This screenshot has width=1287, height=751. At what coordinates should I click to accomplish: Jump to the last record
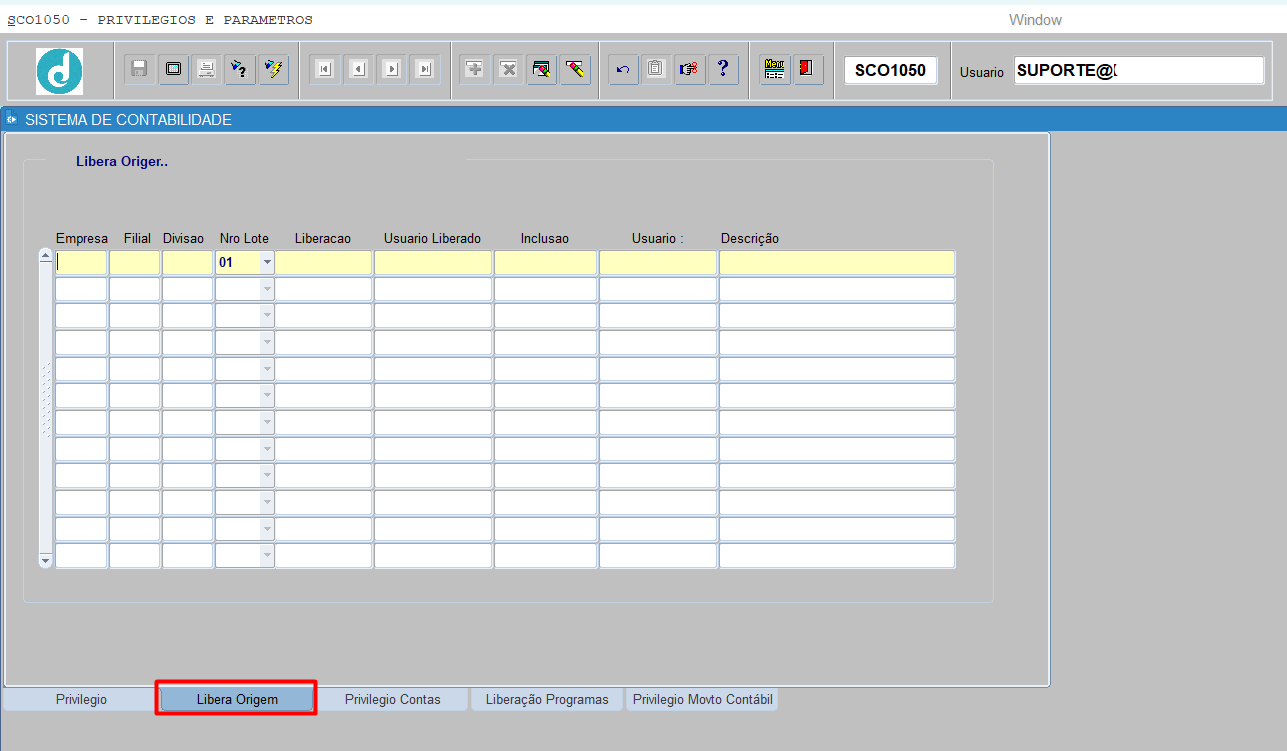[x=425, y=69]
